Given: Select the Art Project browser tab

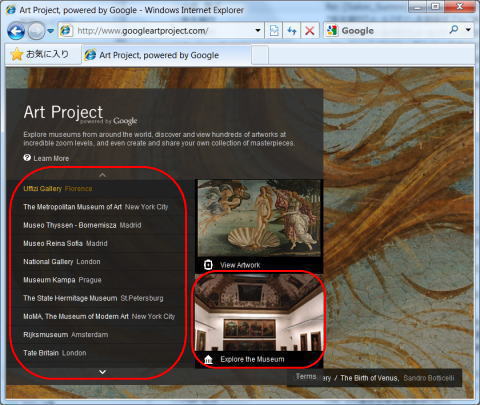Looking at the screenshot, I should click(166, 55).
